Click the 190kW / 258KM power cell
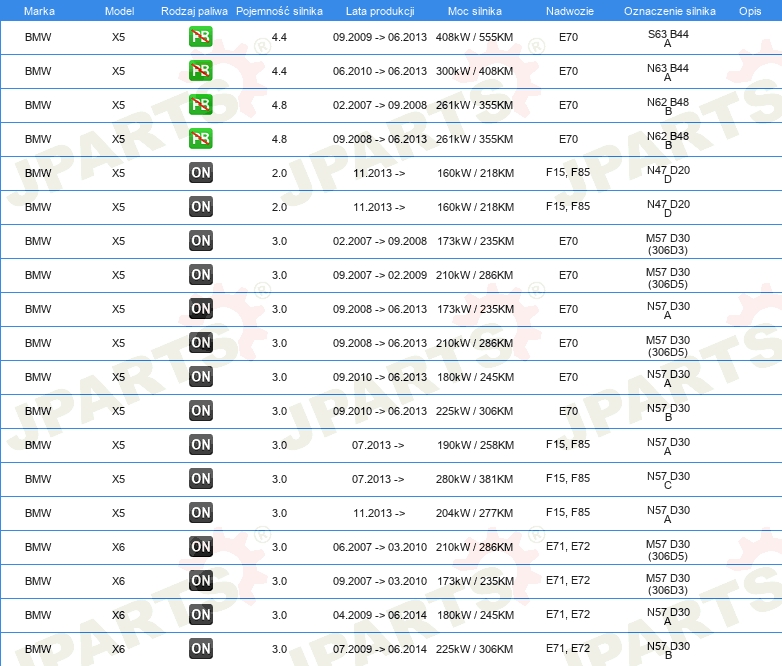The height and width of the screenshot is (666, 782). point(475,445)
